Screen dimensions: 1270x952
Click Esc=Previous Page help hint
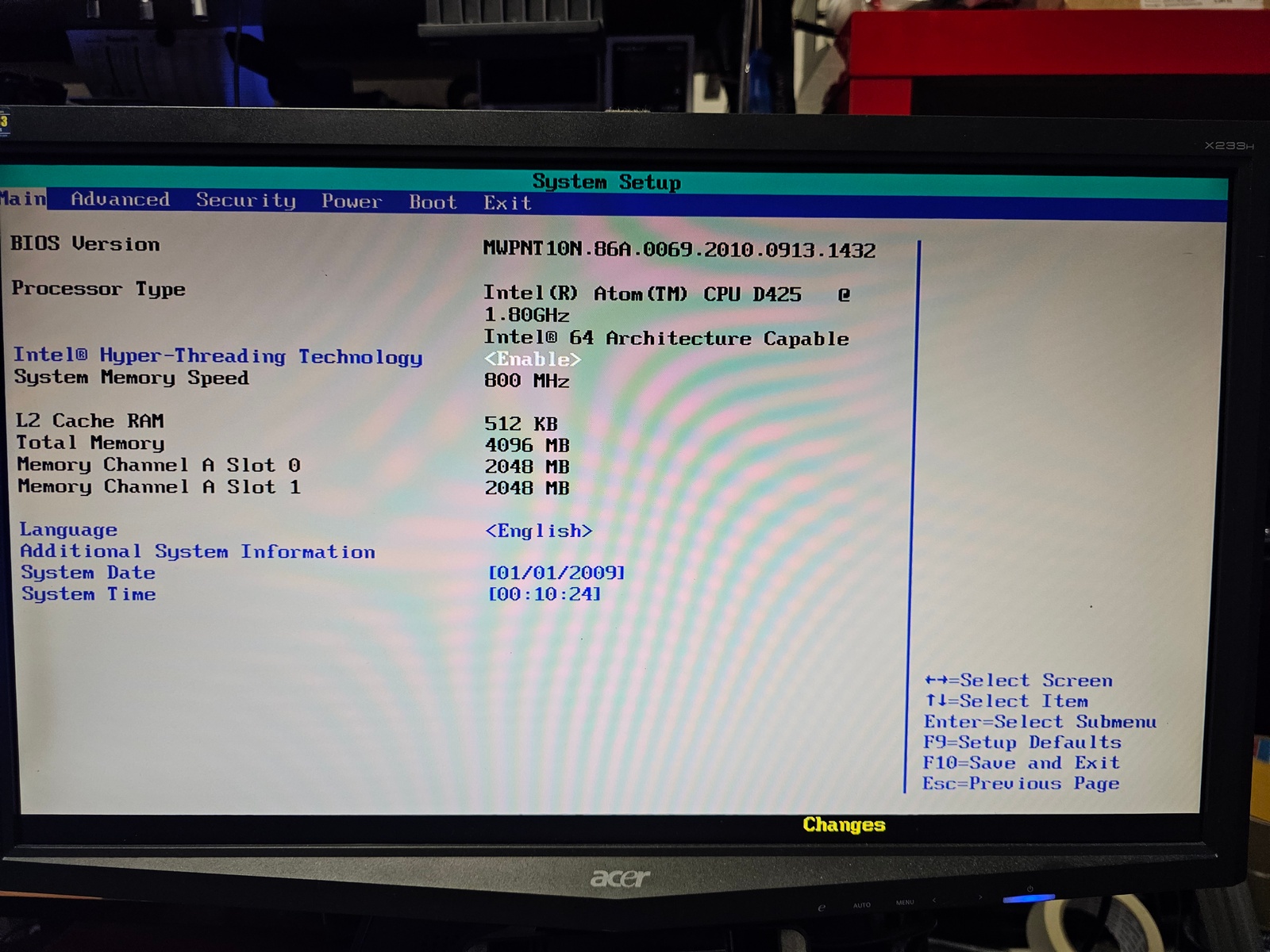click(1021, 784)
